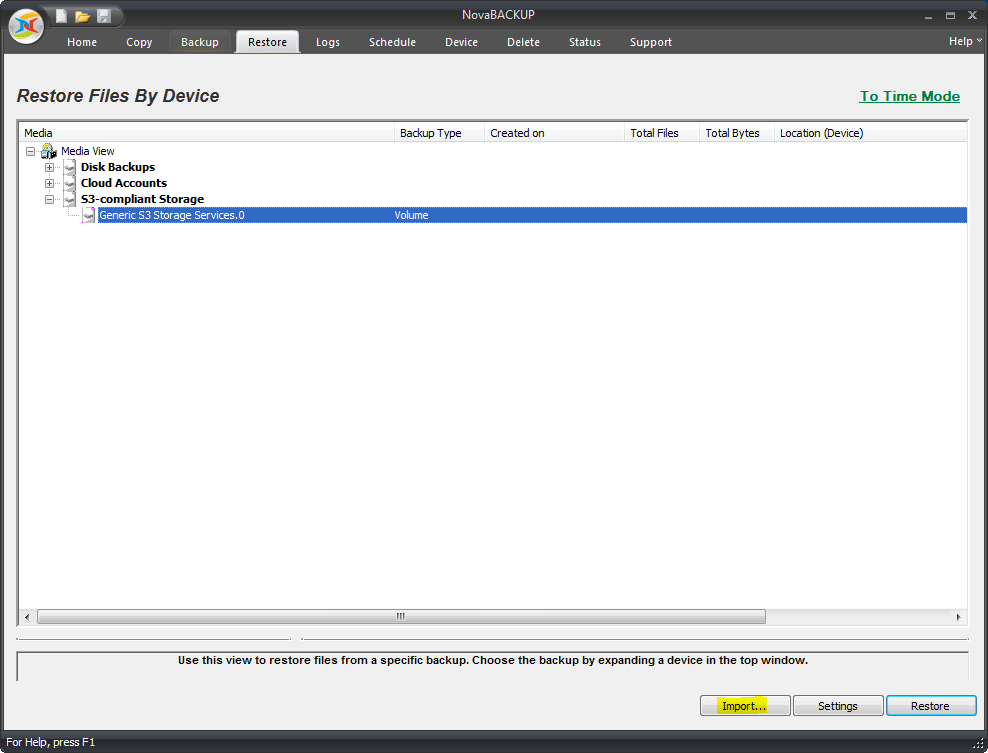The image size is (988, 753).
Task: Sort by the Created on column header
Action: (x=554, y=133)
